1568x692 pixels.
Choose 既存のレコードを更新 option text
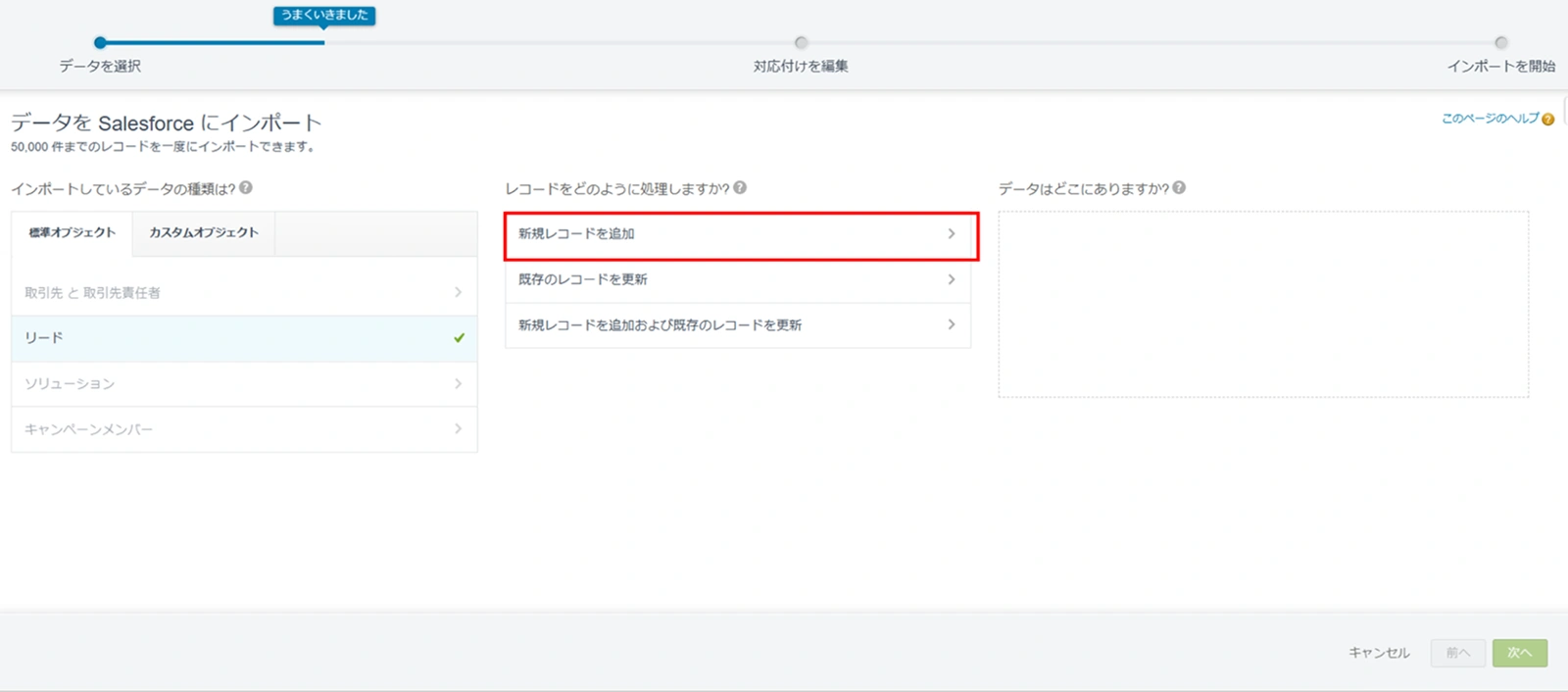[x=583, y=279]
